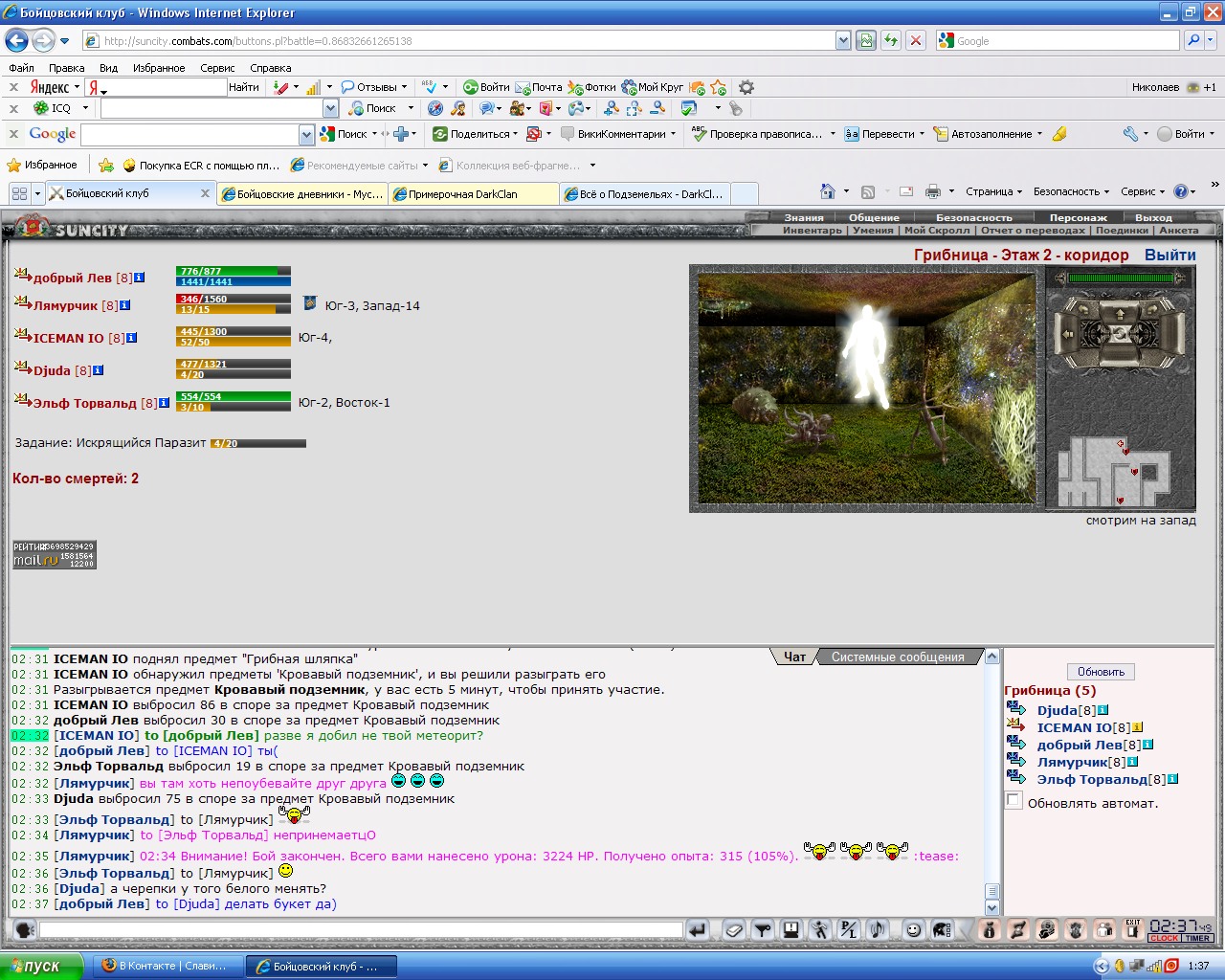Open the smiley emoticons picker in chat bar
Viewport: 1225px width, 980px height.
pyautogui.click(x=914, y=929)
